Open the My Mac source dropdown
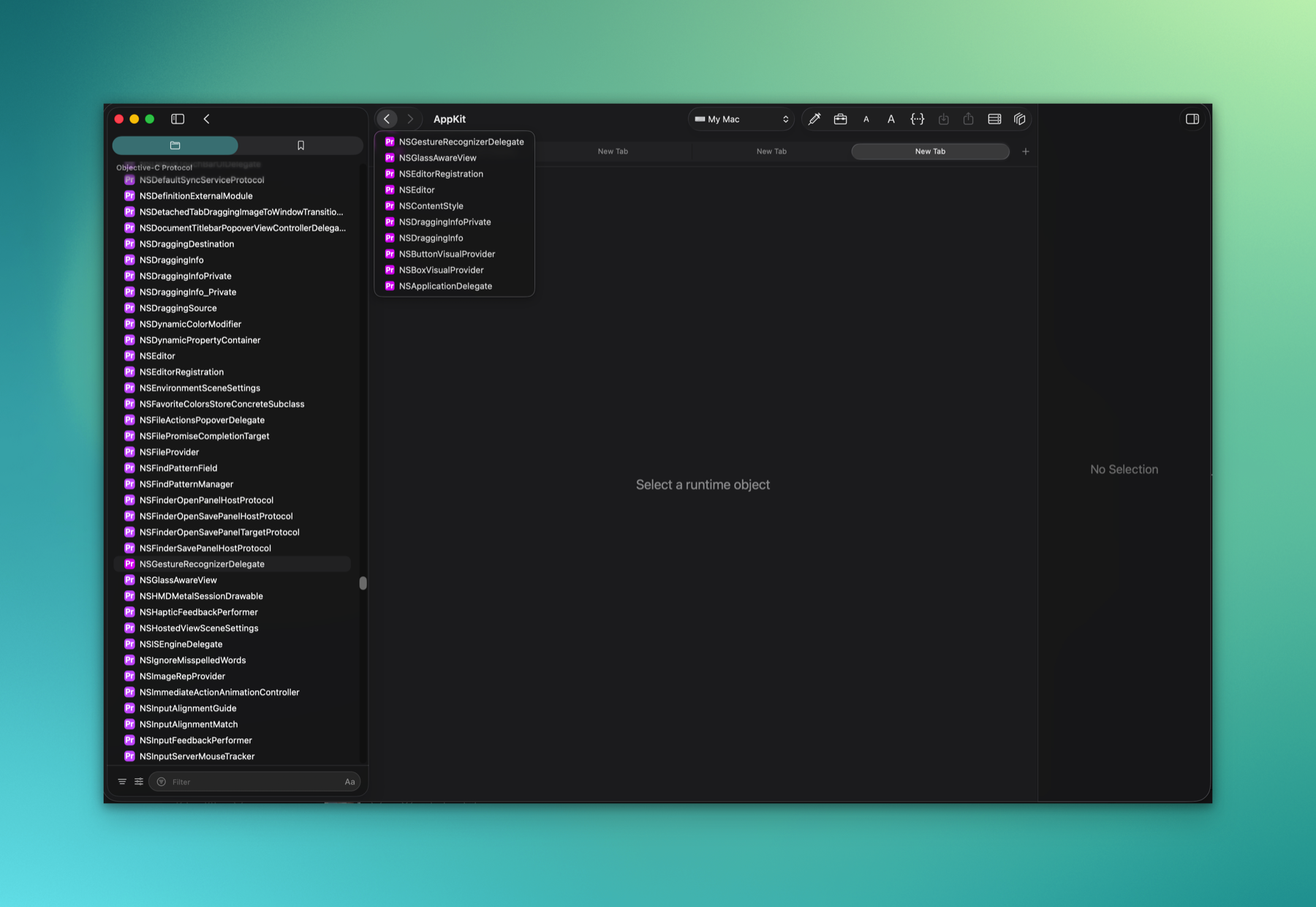Viewport: 1316px width, 907px height. coord(741,119)
